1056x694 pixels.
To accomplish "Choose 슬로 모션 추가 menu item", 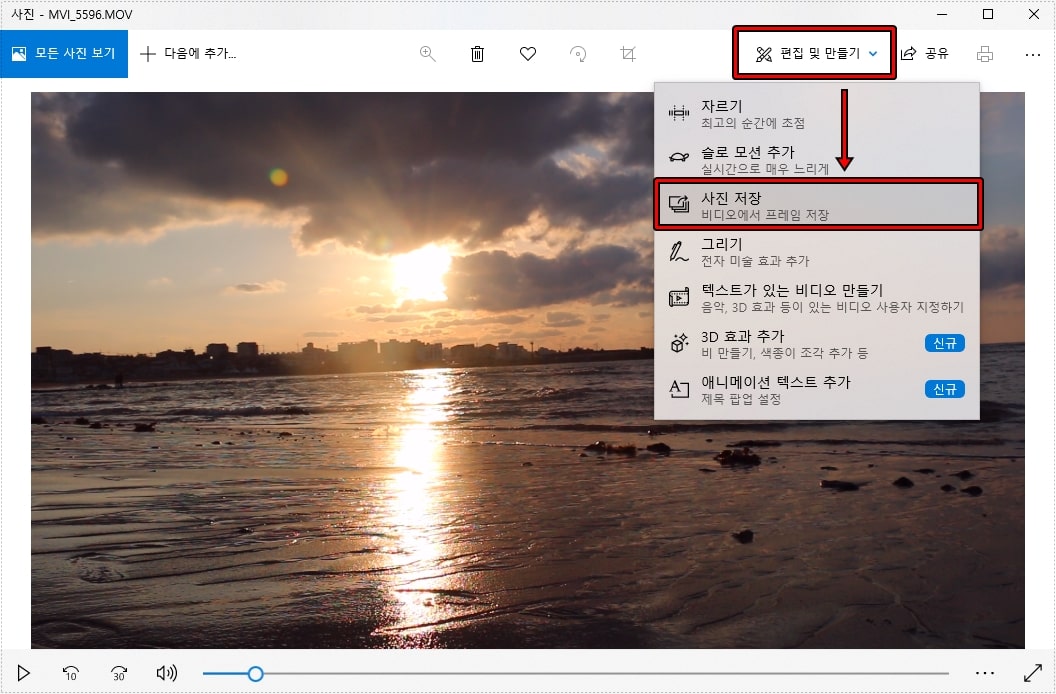I will pos(816,159).
